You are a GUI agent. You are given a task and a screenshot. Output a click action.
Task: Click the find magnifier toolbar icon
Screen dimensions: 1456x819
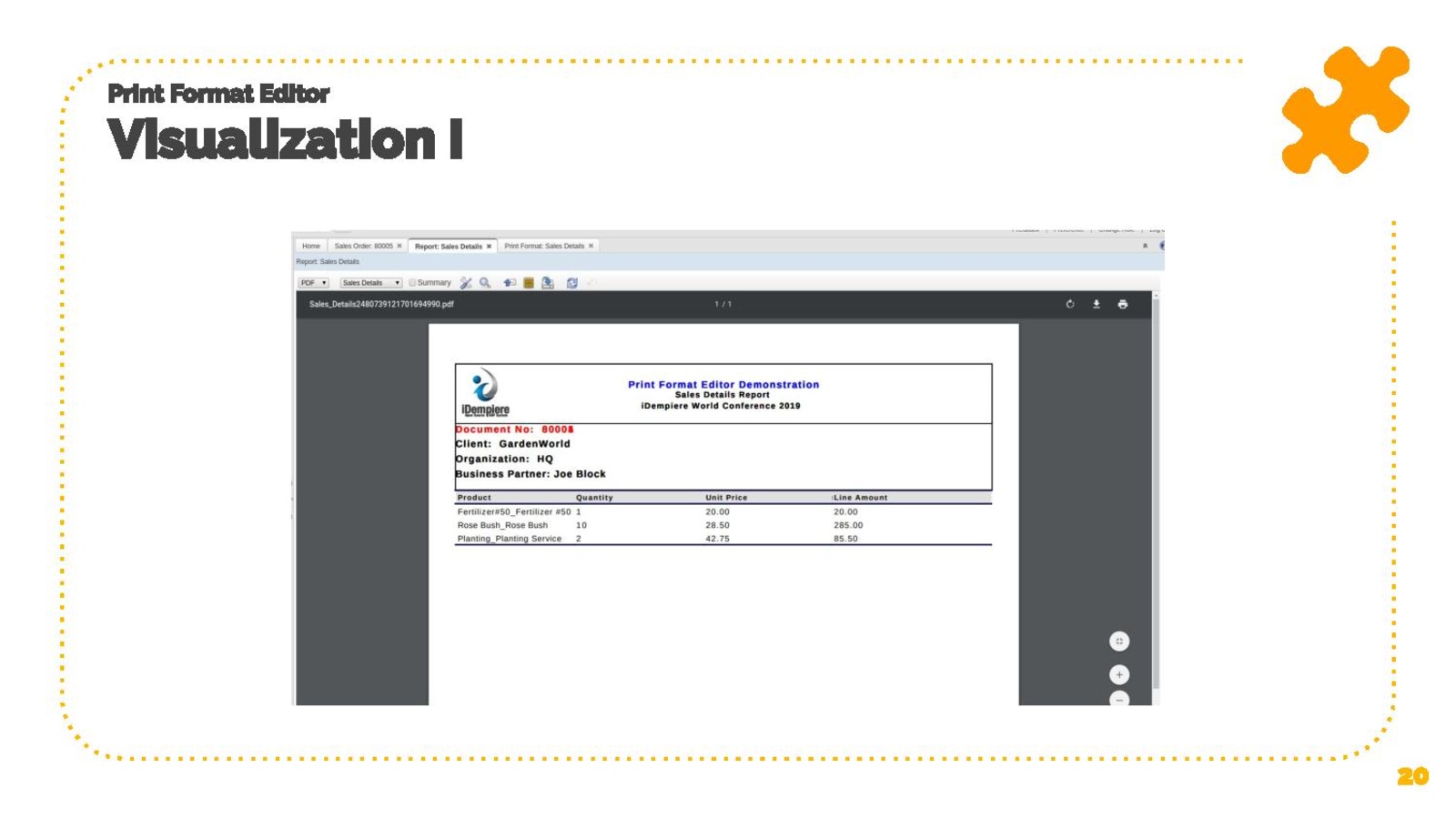tap(485, 283)
